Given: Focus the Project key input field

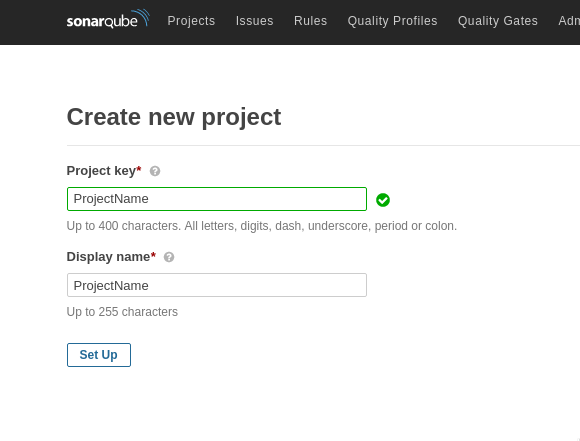Looking at the screenshot, I should (217, 199).
